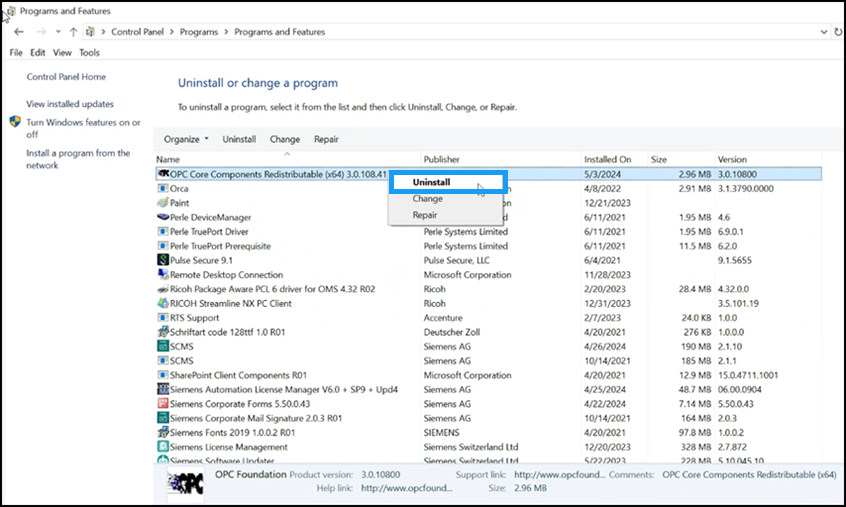Click the Siemens Corporate Forms icon
Viewport: 846px width, 507px height.
point(162,404)
